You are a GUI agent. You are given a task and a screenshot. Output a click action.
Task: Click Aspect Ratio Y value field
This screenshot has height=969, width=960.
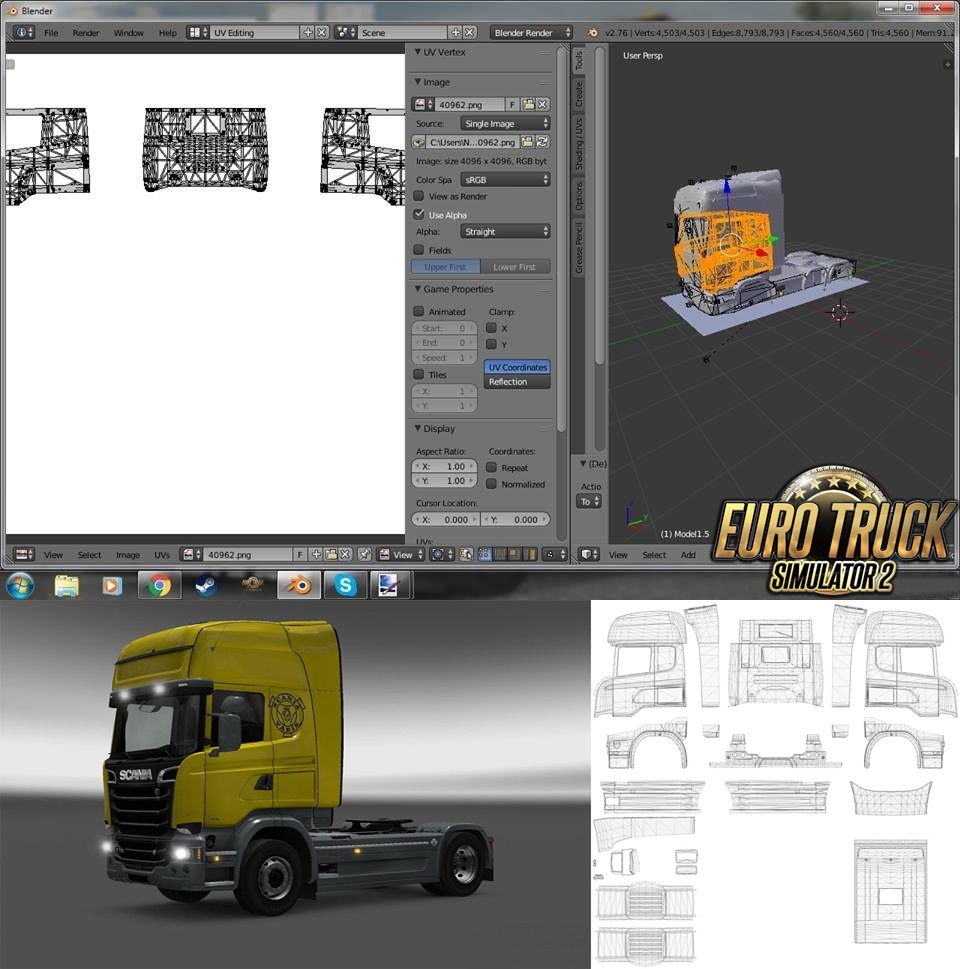click(x=444, y=481)
